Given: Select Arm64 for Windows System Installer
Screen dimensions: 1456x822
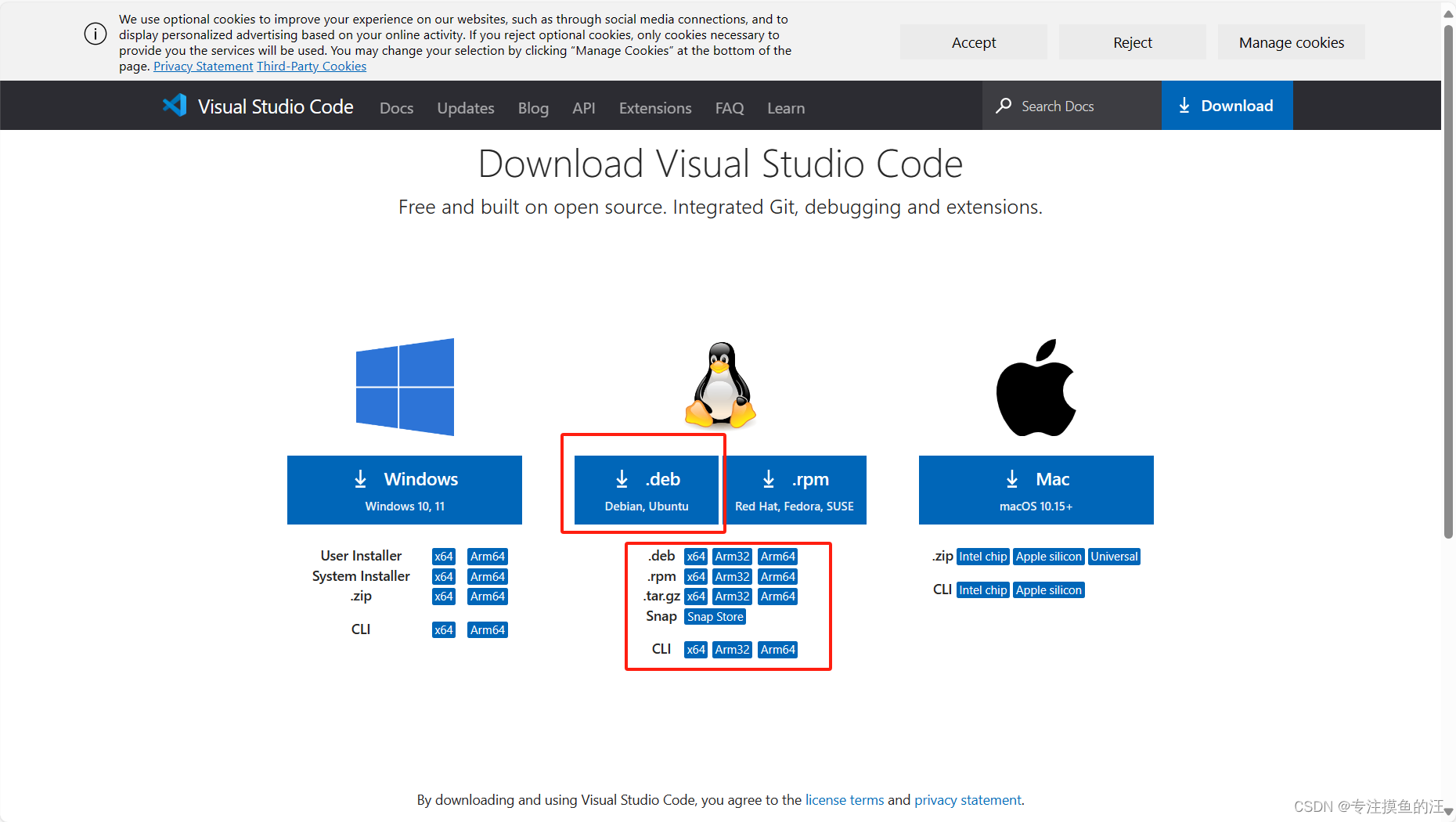Looking at the screenshot, I should tap(488, 577).
